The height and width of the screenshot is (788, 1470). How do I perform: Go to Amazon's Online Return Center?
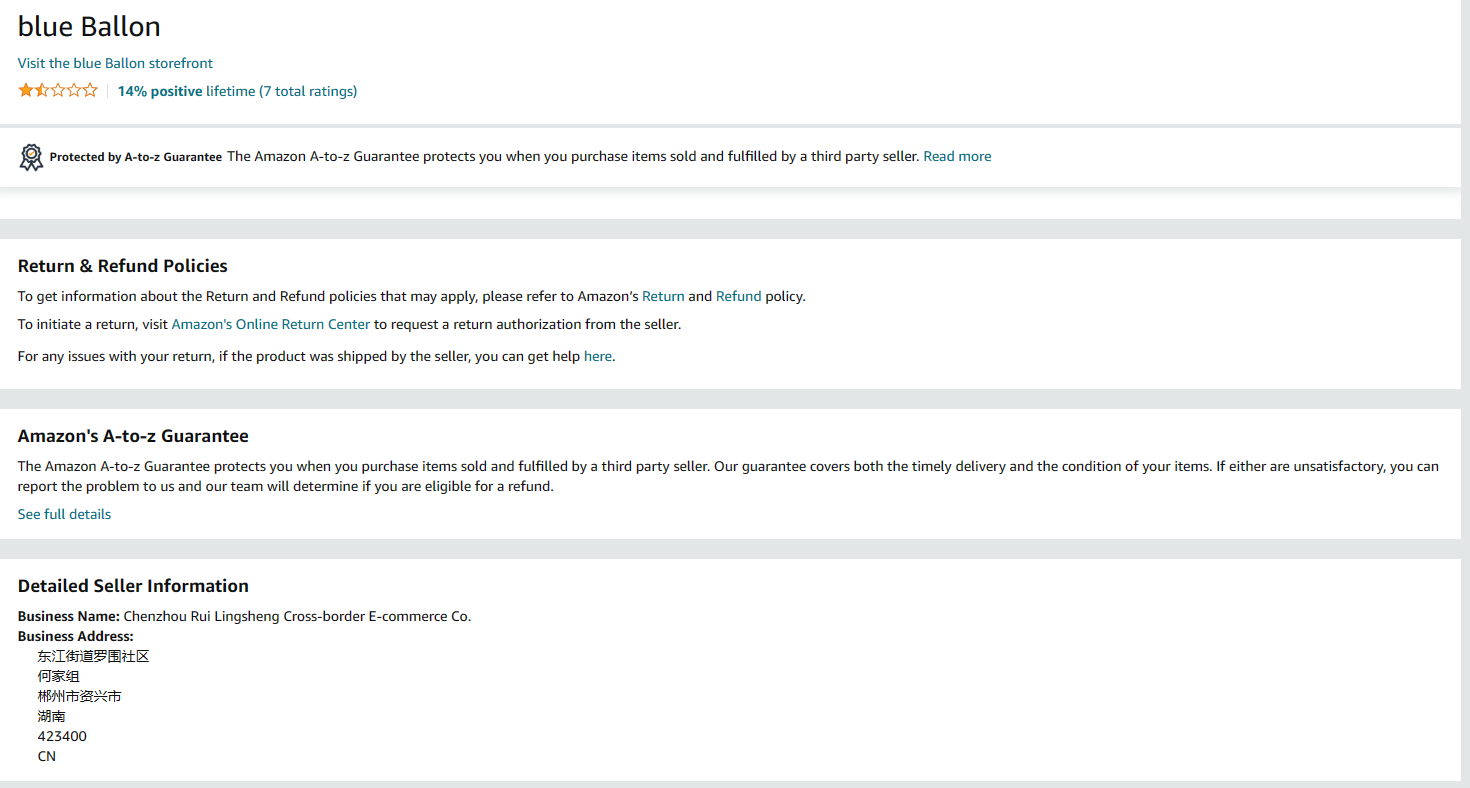271,324
